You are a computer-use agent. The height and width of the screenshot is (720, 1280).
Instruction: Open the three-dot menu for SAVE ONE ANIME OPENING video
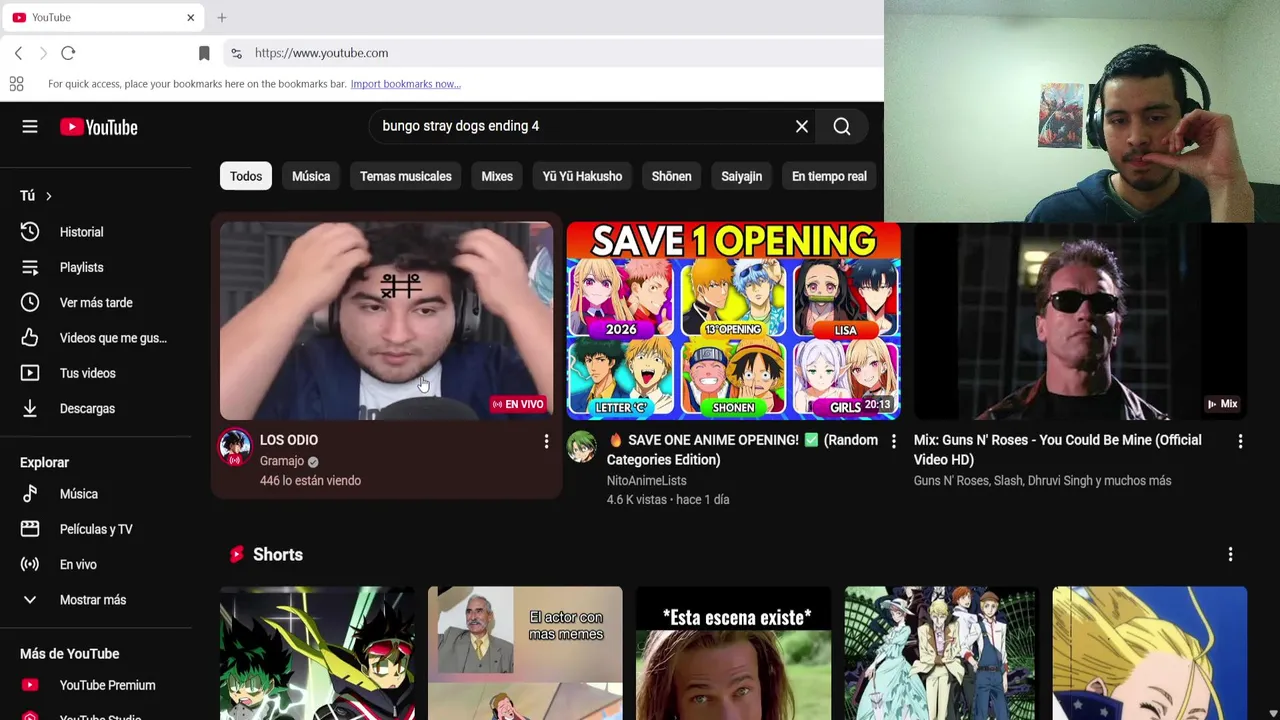(x=893, y=441)
